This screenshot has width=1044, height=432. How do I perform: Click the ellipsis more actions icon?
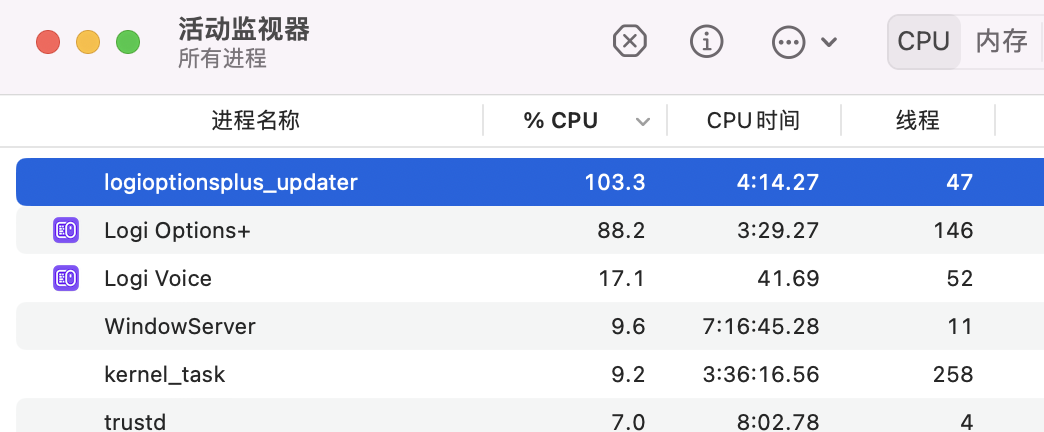pos(788,41)
